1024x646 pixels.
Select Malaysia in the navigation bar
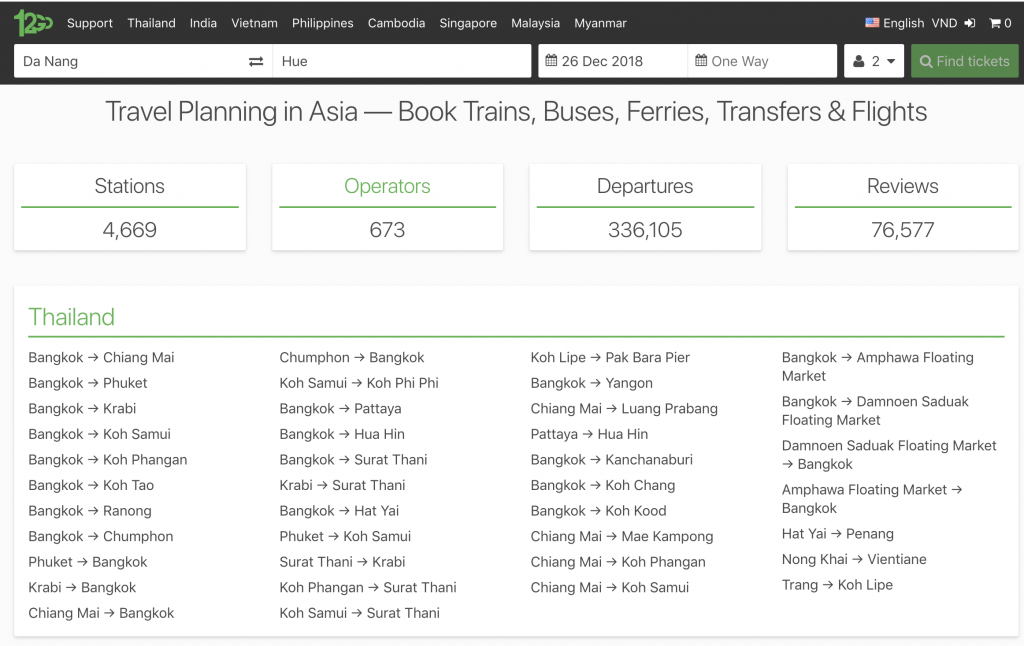pyautogui.click(x=536, y=23)
